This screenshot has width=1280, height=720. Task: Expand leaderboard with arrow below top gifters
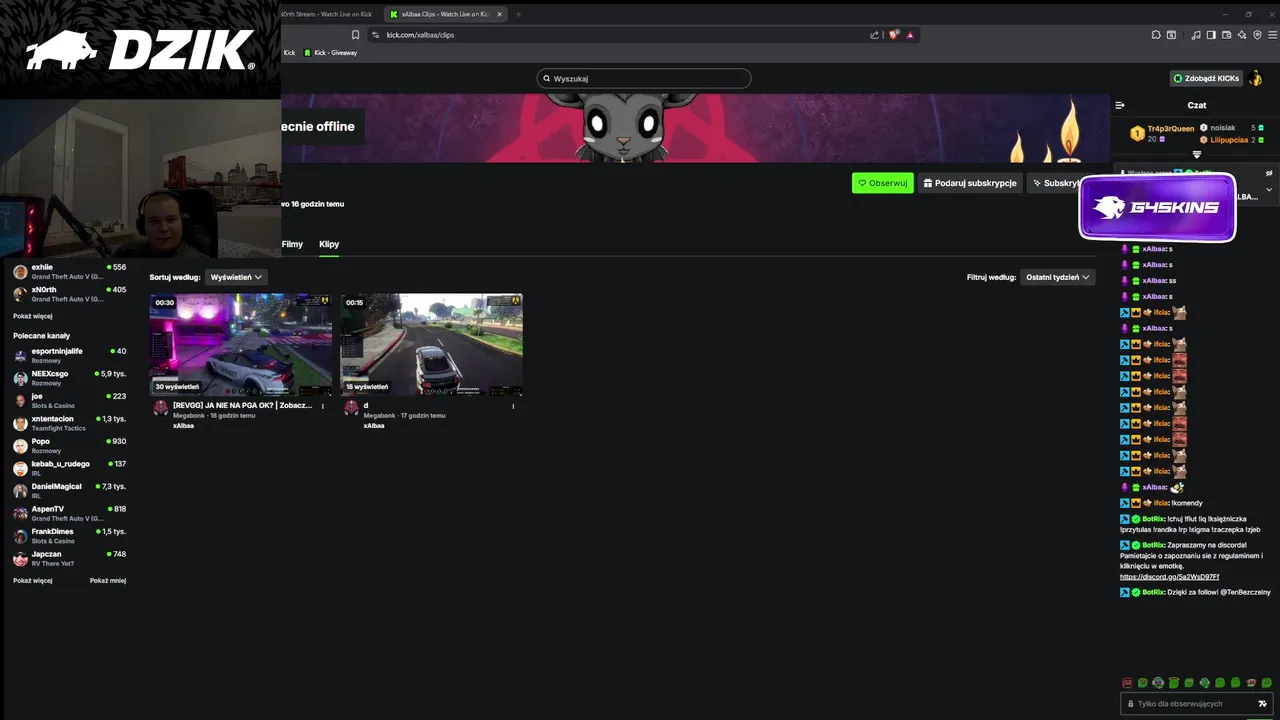pyautogui.click(x=1197, y=155)
